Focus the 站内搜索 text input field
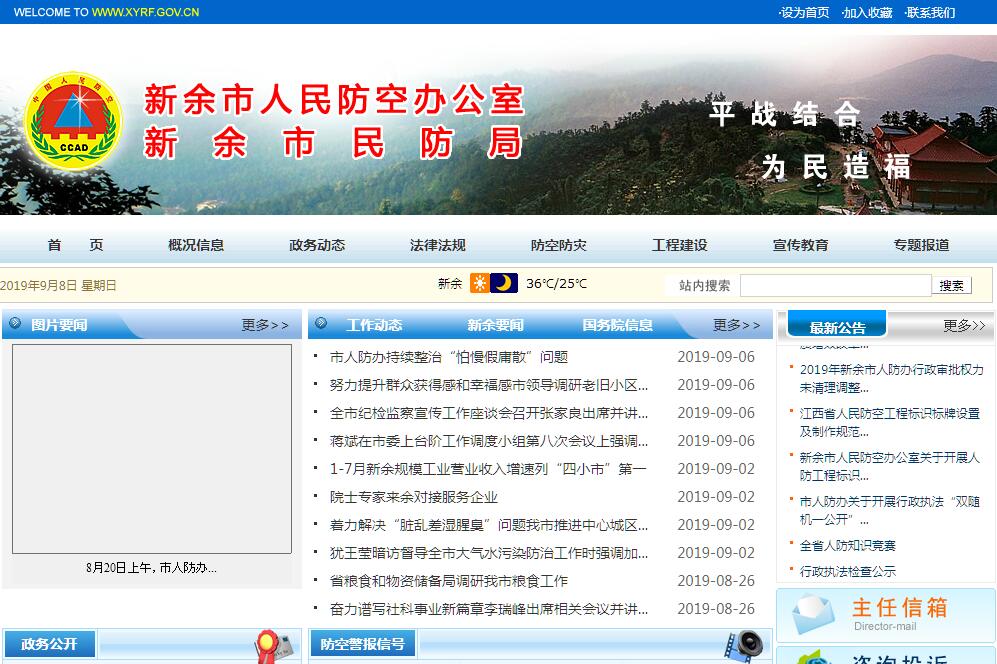Viewport: 997px width, 664px height. pos(834,285)
